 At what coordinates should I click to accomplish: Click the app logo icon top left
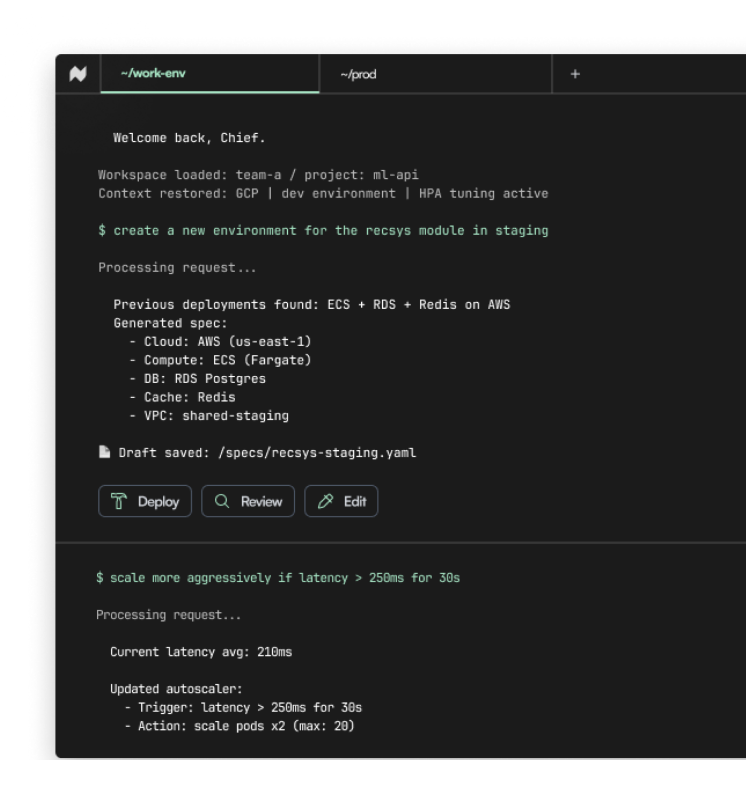tap(79, 73)
